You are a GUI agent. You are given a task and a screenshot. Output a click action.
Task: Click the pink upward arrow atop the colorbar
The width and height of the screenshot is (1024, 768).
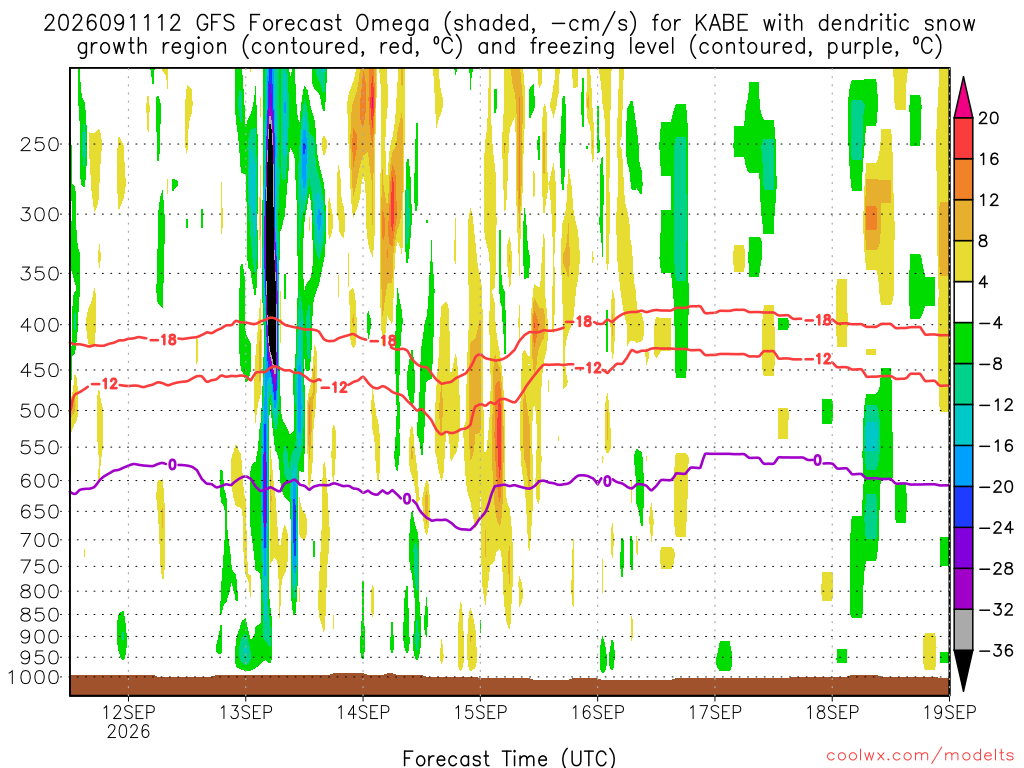click(963, 98)
